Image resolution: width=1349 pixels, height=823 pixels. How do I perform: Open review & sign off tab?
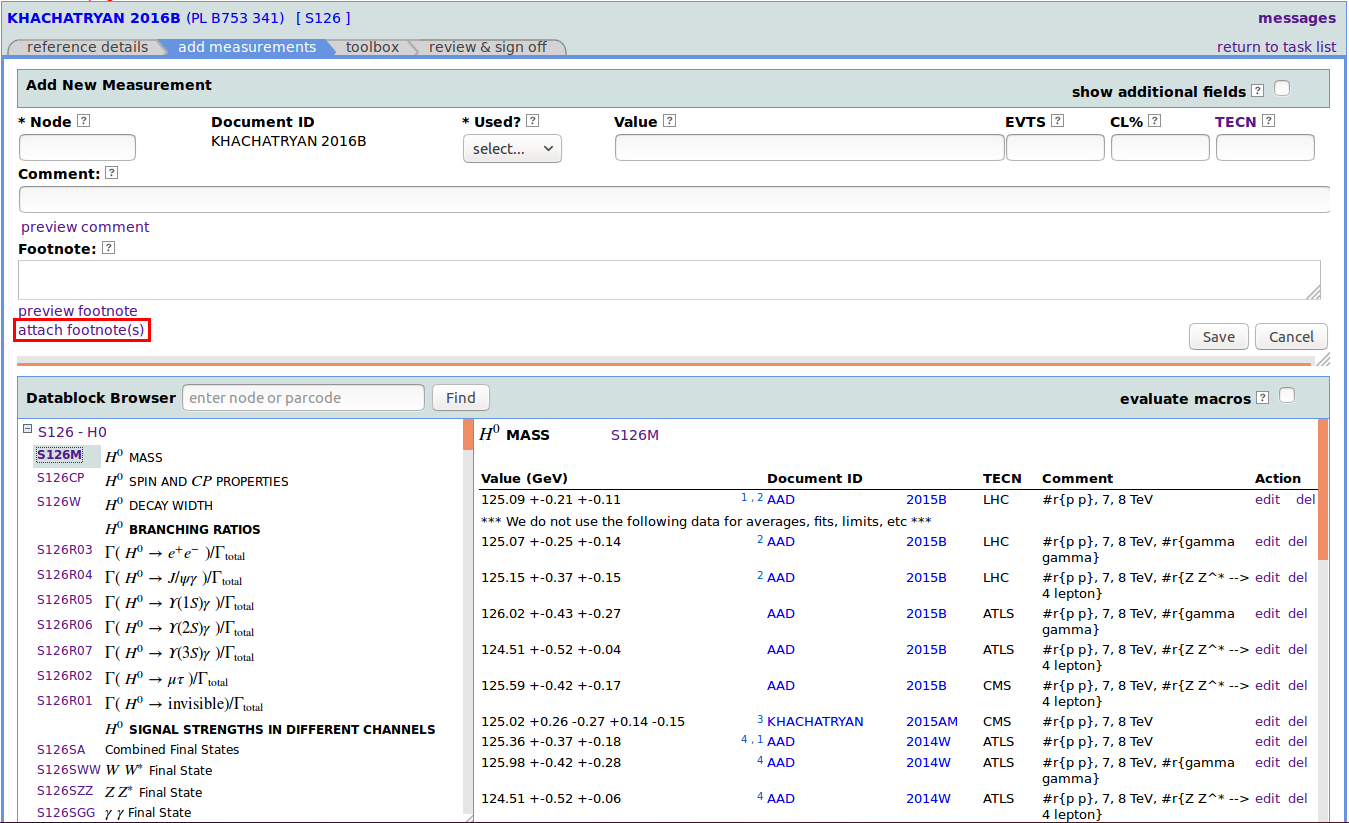point(488,47)
